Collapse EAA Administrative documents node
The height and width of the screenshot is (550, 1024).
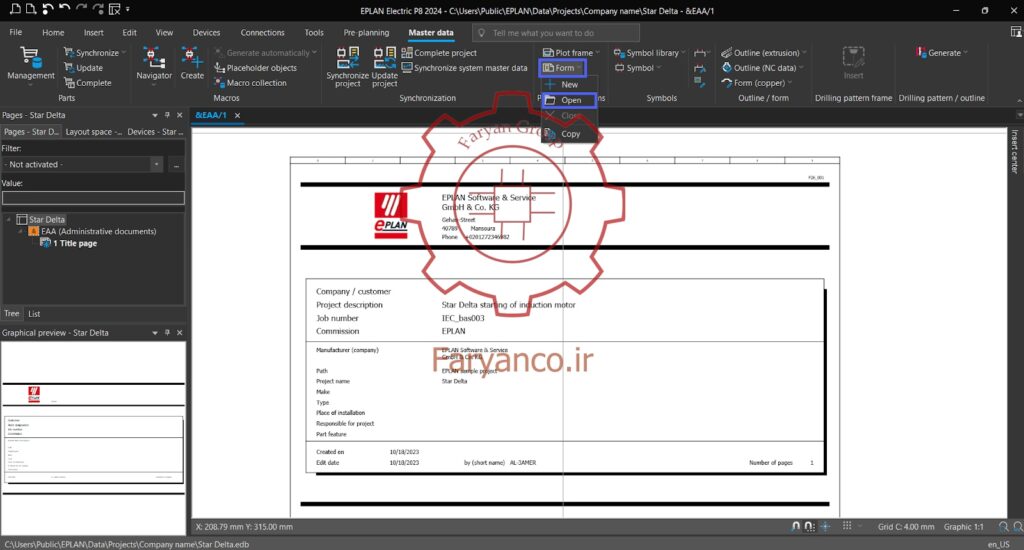tap(20, 231)
